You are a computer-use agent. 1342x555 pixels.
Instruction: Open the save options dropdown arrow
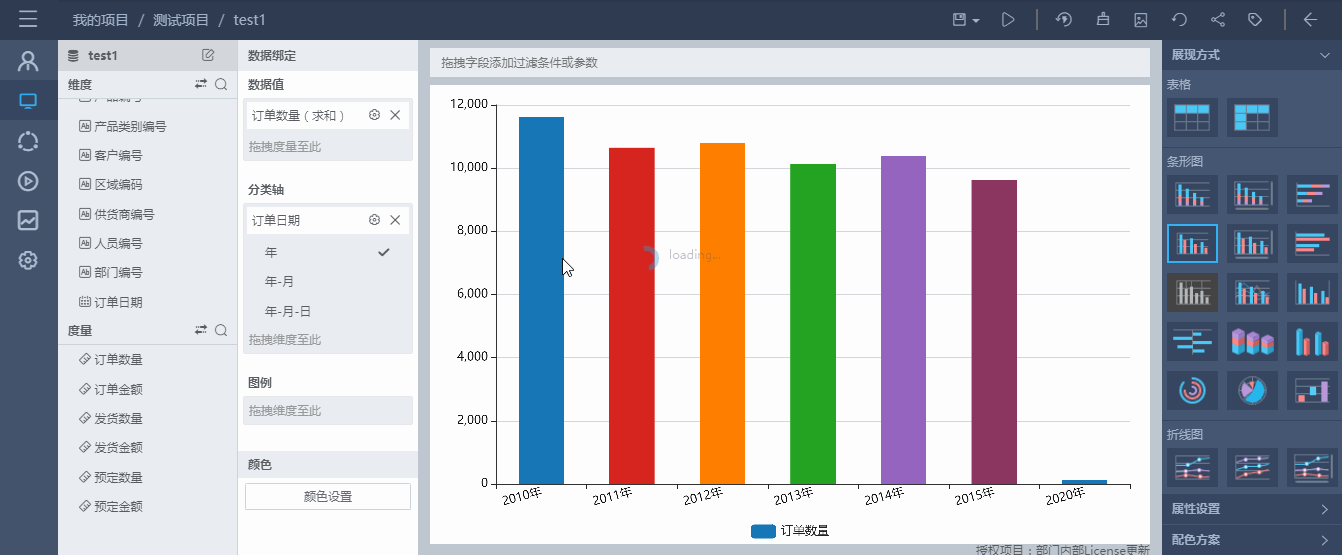pyautogui.click(x=976, y=21)
